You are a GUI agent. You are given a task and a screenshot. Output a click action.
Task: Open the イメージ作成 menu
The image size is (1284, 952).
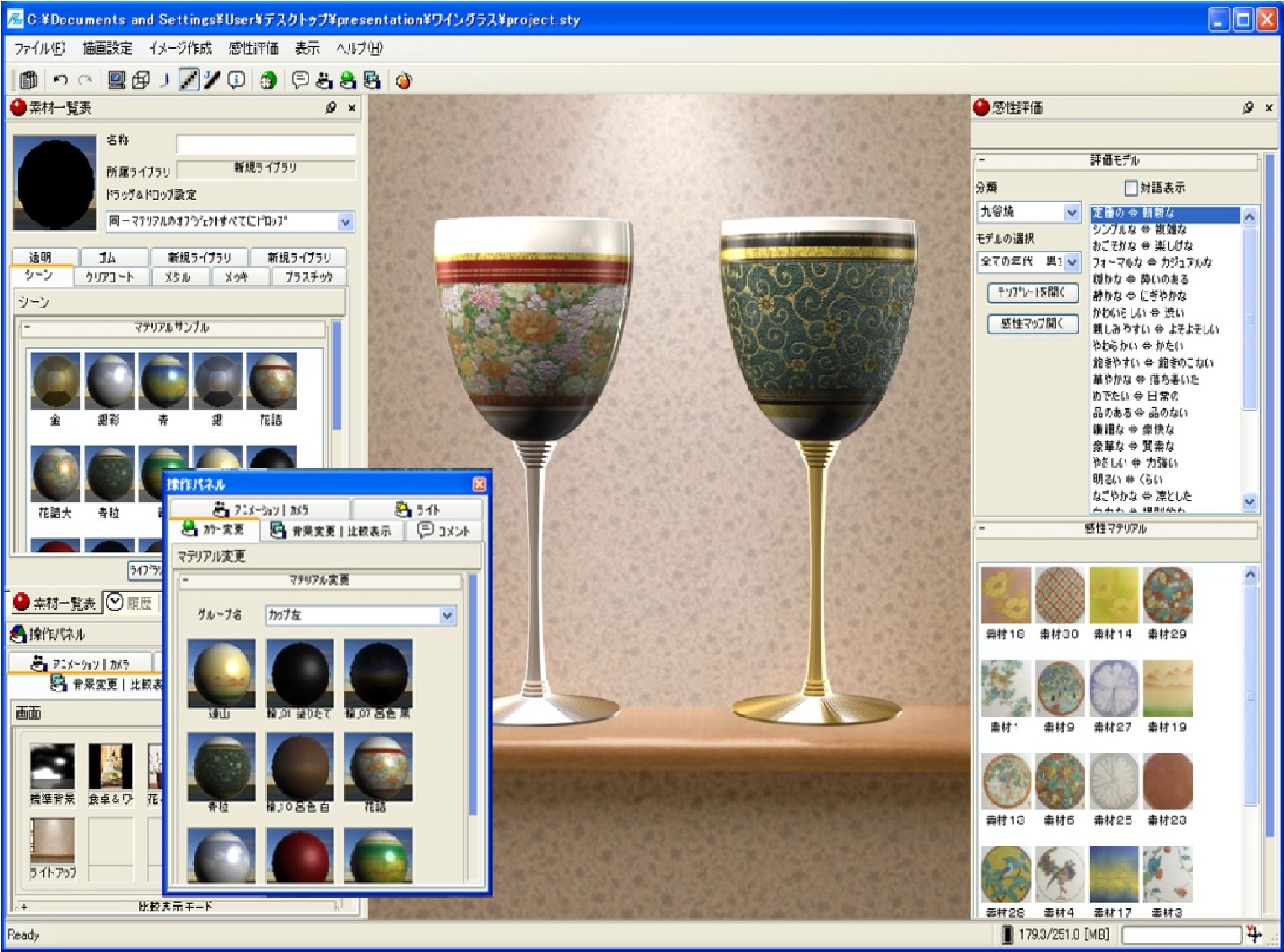tap(180, 49)
